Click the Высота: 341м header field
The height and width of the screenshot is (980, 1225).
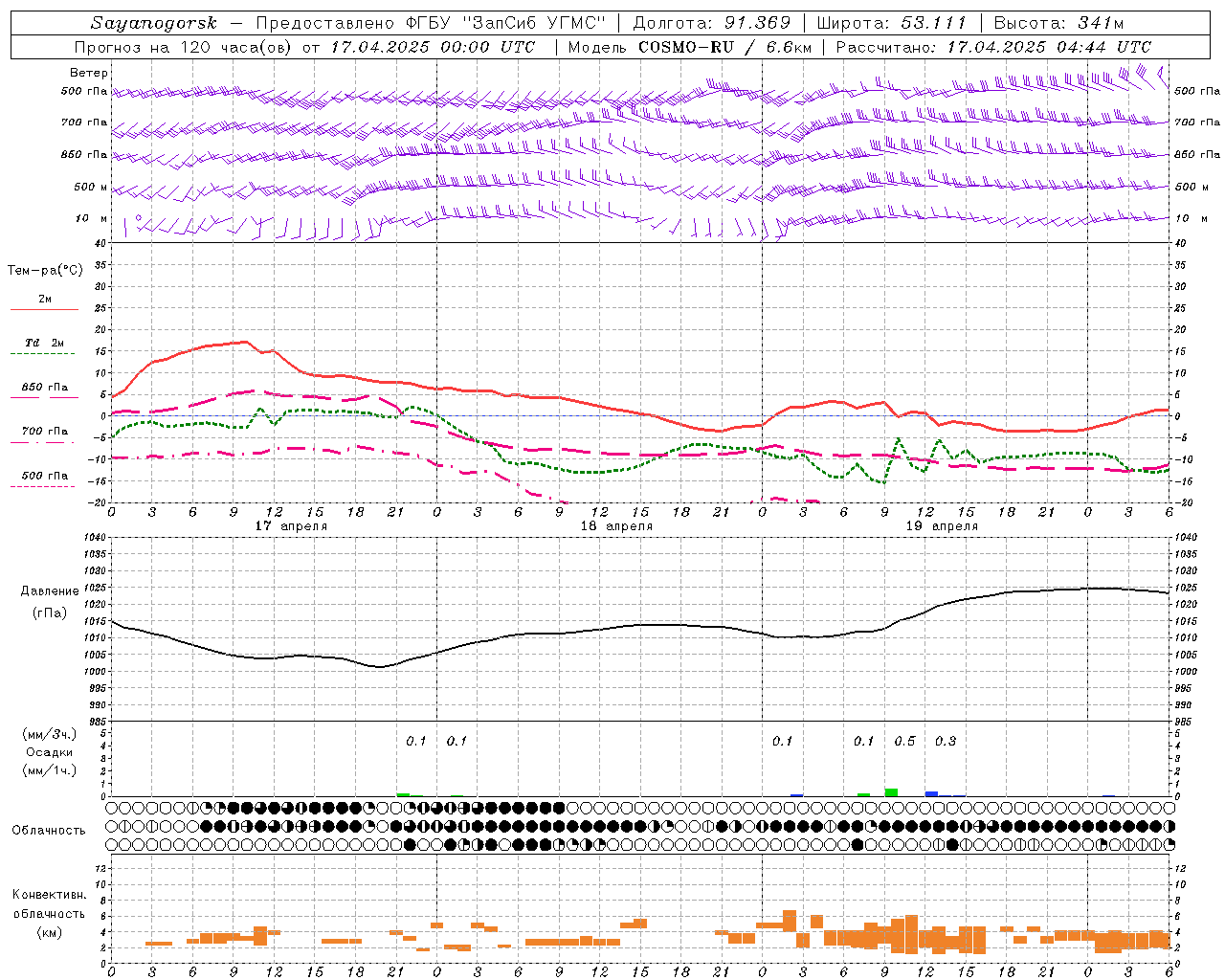coord(1058,23)
